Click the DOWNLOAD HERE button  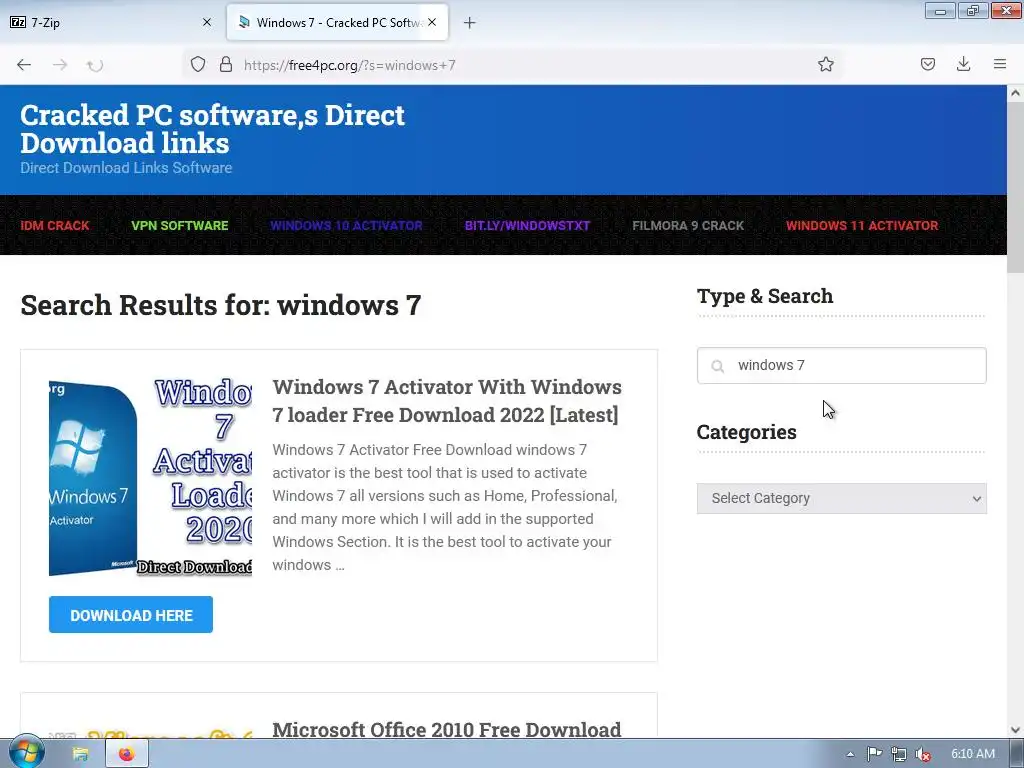pos(131,615)
